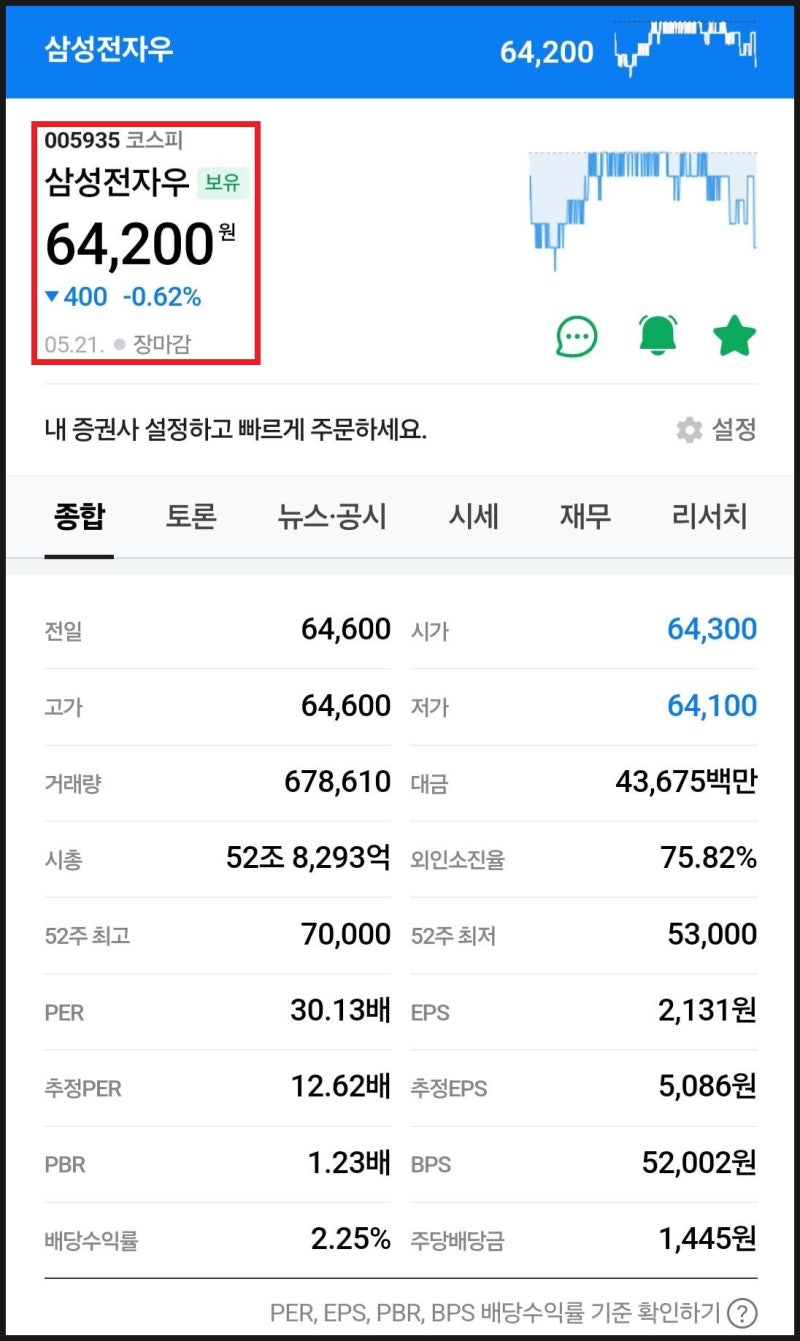Tap the question mark help icon at bottom

(744, 1312)
